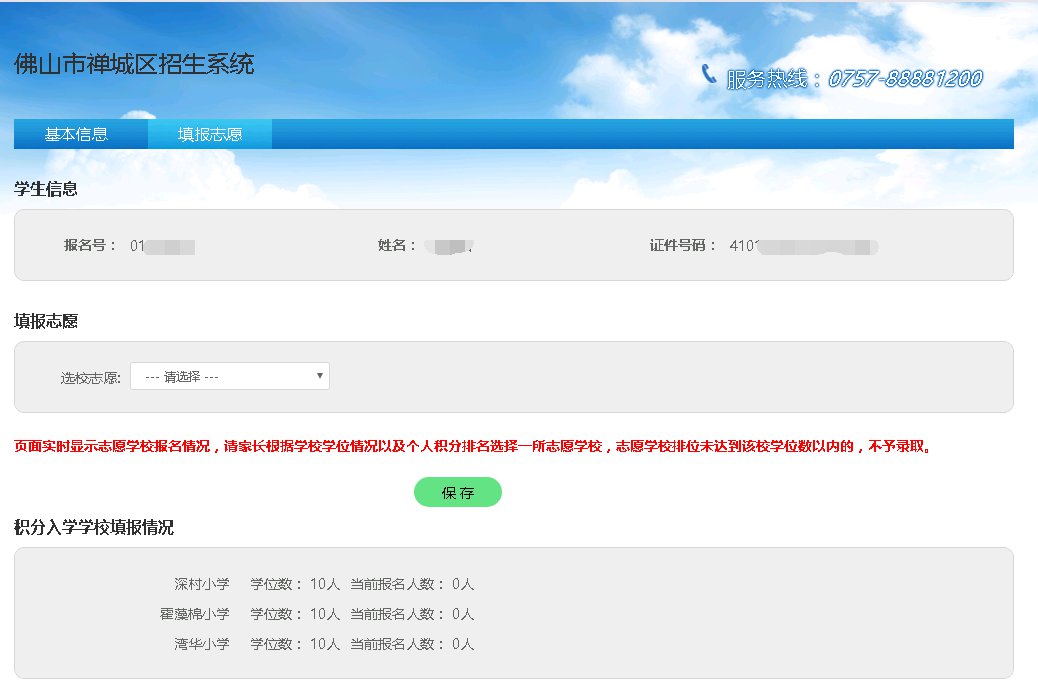Click the phone icon beside the service hotline
The image size is (1038, 694).
click(709, 74)
